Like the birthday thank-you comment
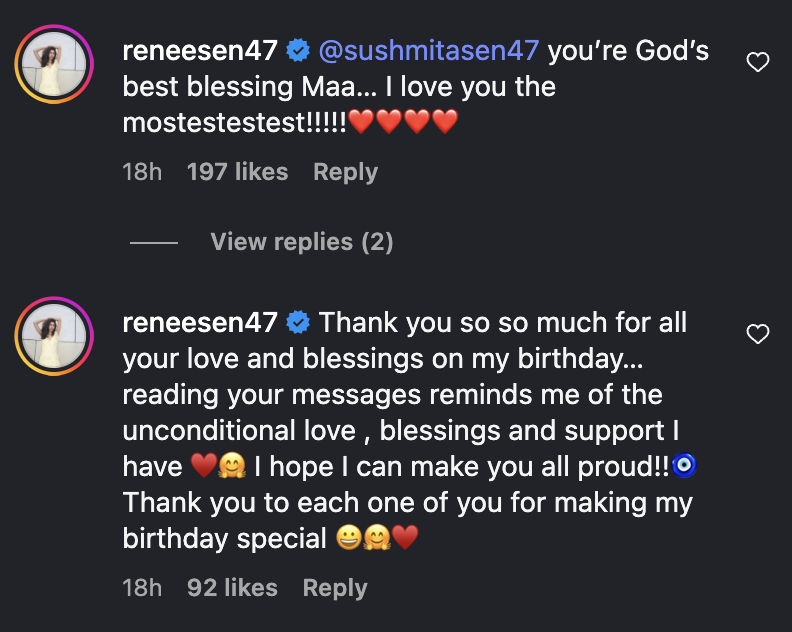 pyautogui.click(x=758, y=334)
